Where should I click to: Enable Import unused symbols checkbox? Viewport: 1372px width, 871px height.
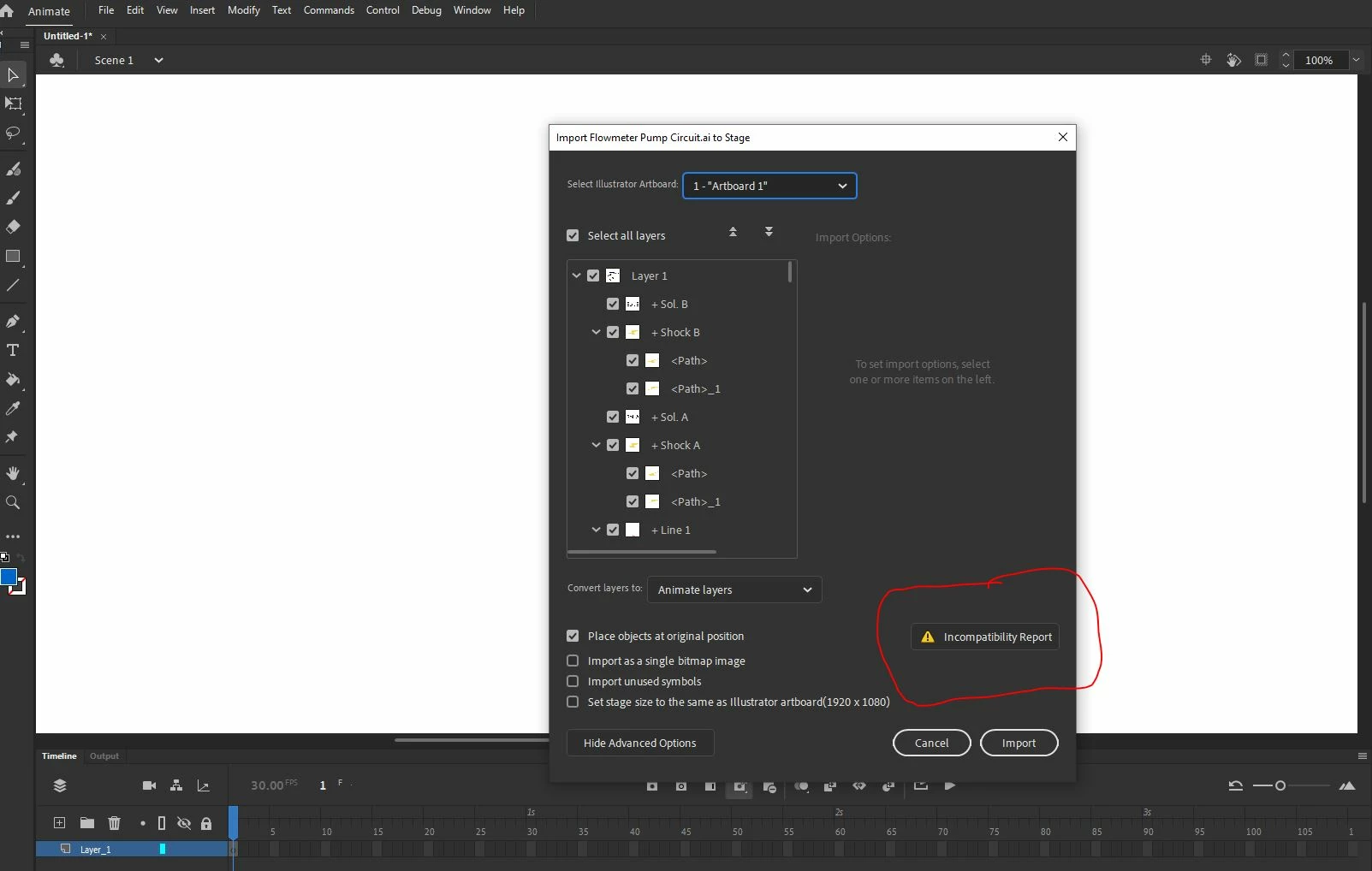[x=573, y=681]
